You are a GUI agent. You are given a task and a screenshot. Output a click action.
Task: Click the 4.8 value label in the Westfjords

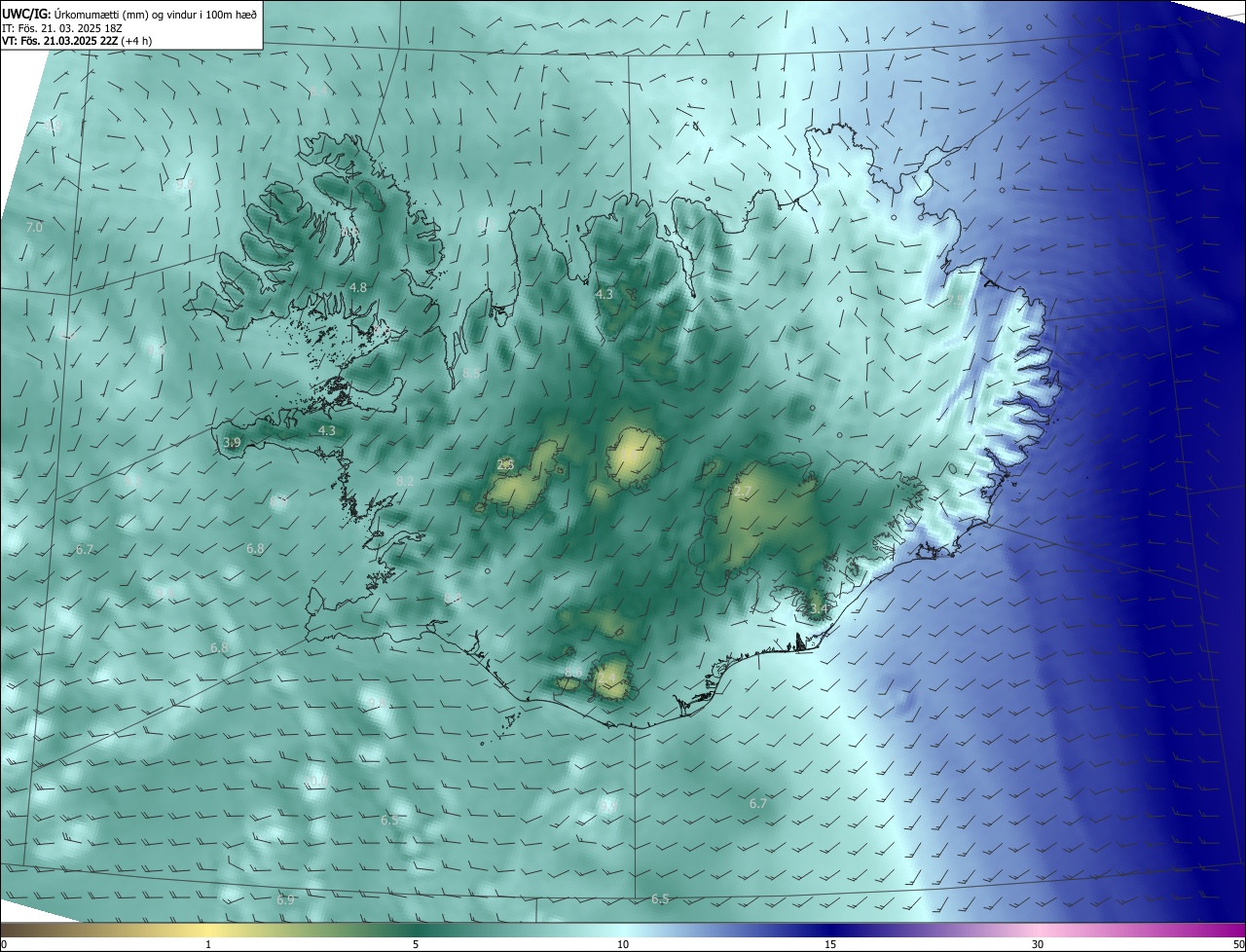(358, 288)
